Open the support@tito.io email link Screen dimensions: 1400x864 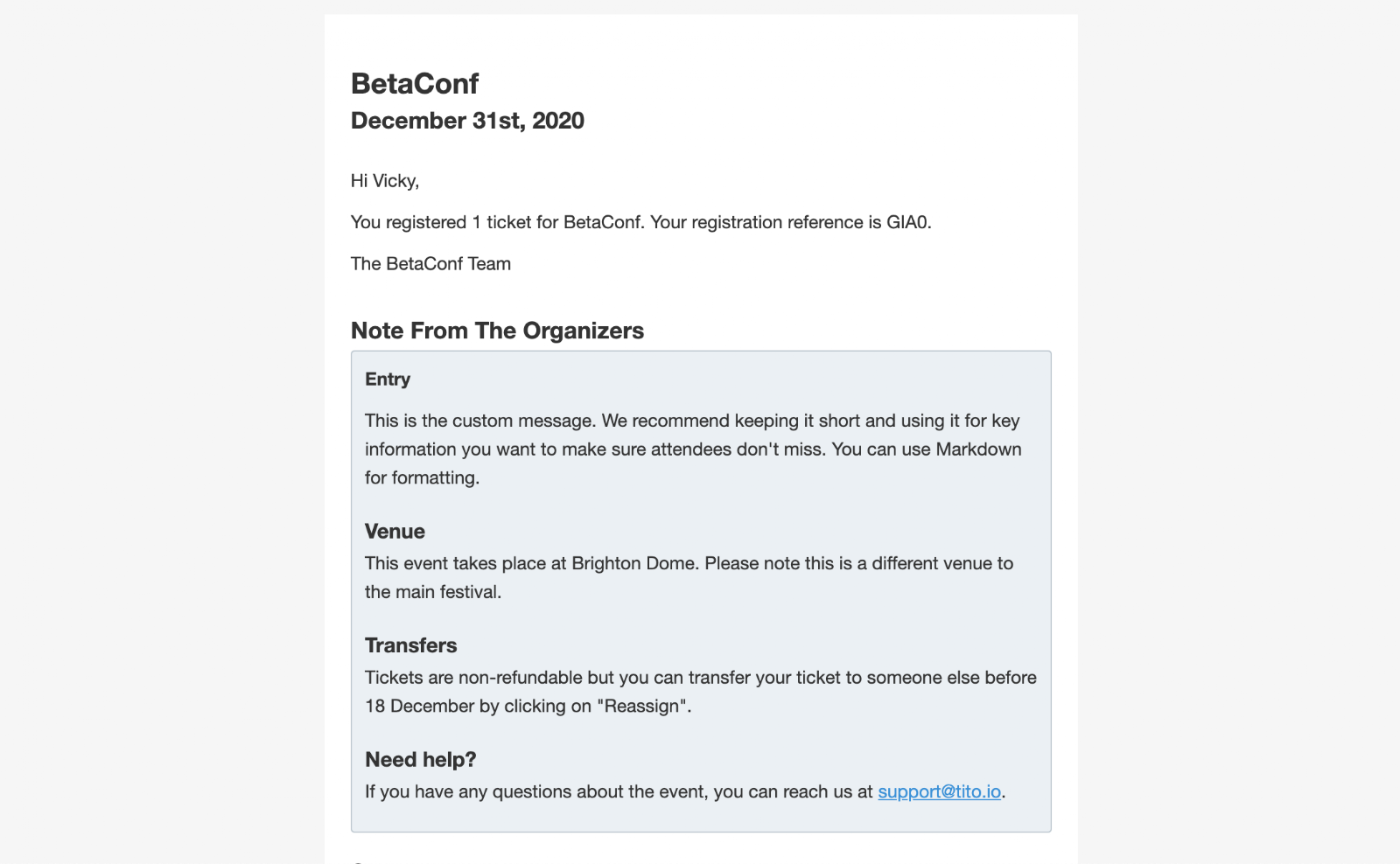click(939, 791)
